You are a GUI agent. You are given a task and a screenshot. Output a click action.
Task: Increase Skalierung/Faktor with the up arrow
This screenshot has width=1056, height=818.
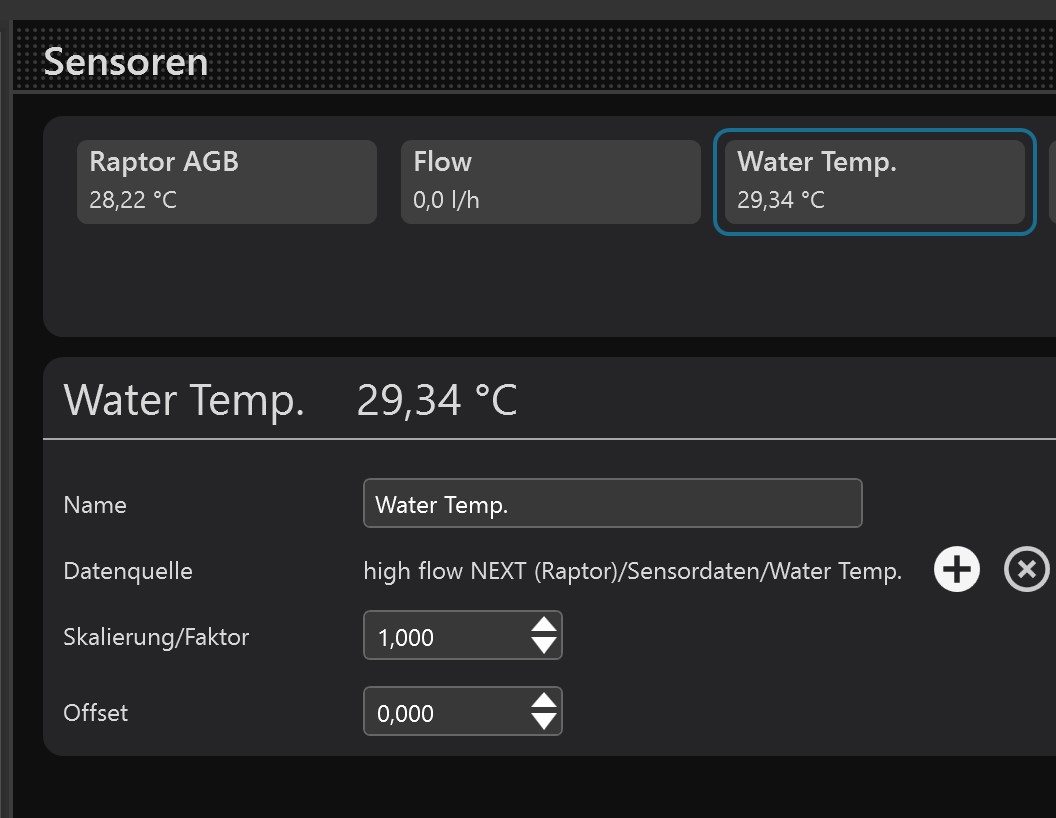pos(544,626)
